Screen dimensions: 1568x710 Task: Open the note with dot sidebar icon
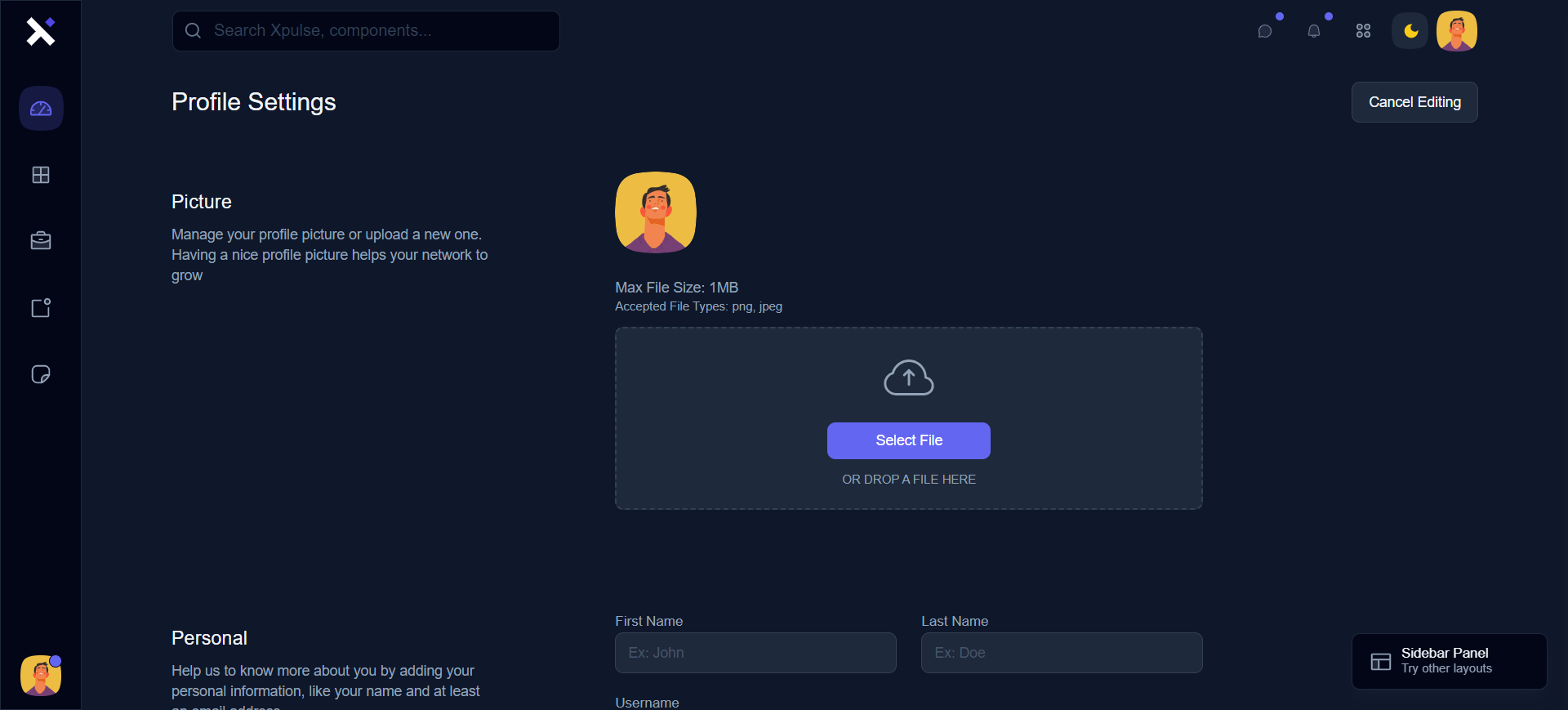(41, 308)
